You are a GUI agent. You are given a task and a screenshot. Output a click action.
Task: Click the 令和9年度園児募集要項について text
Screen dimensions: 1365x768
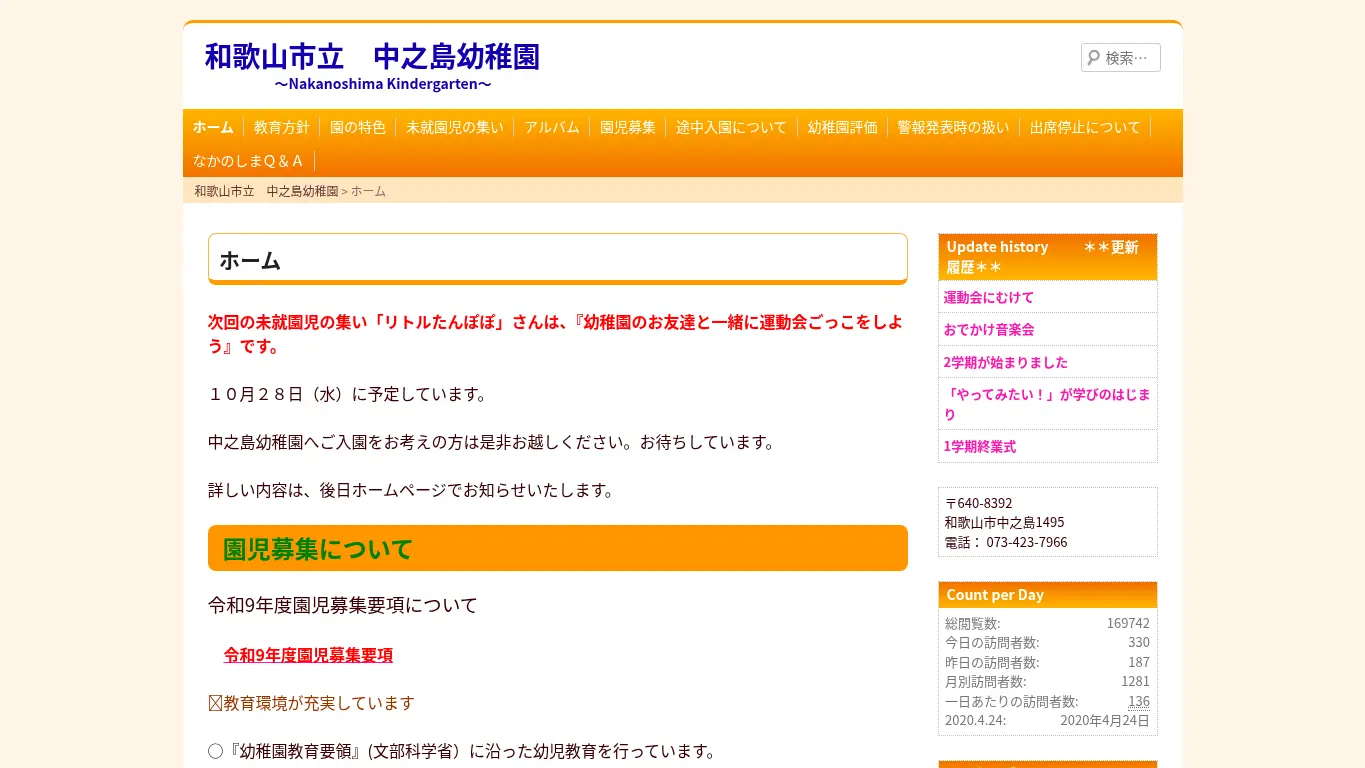click(x=343, y=605)
